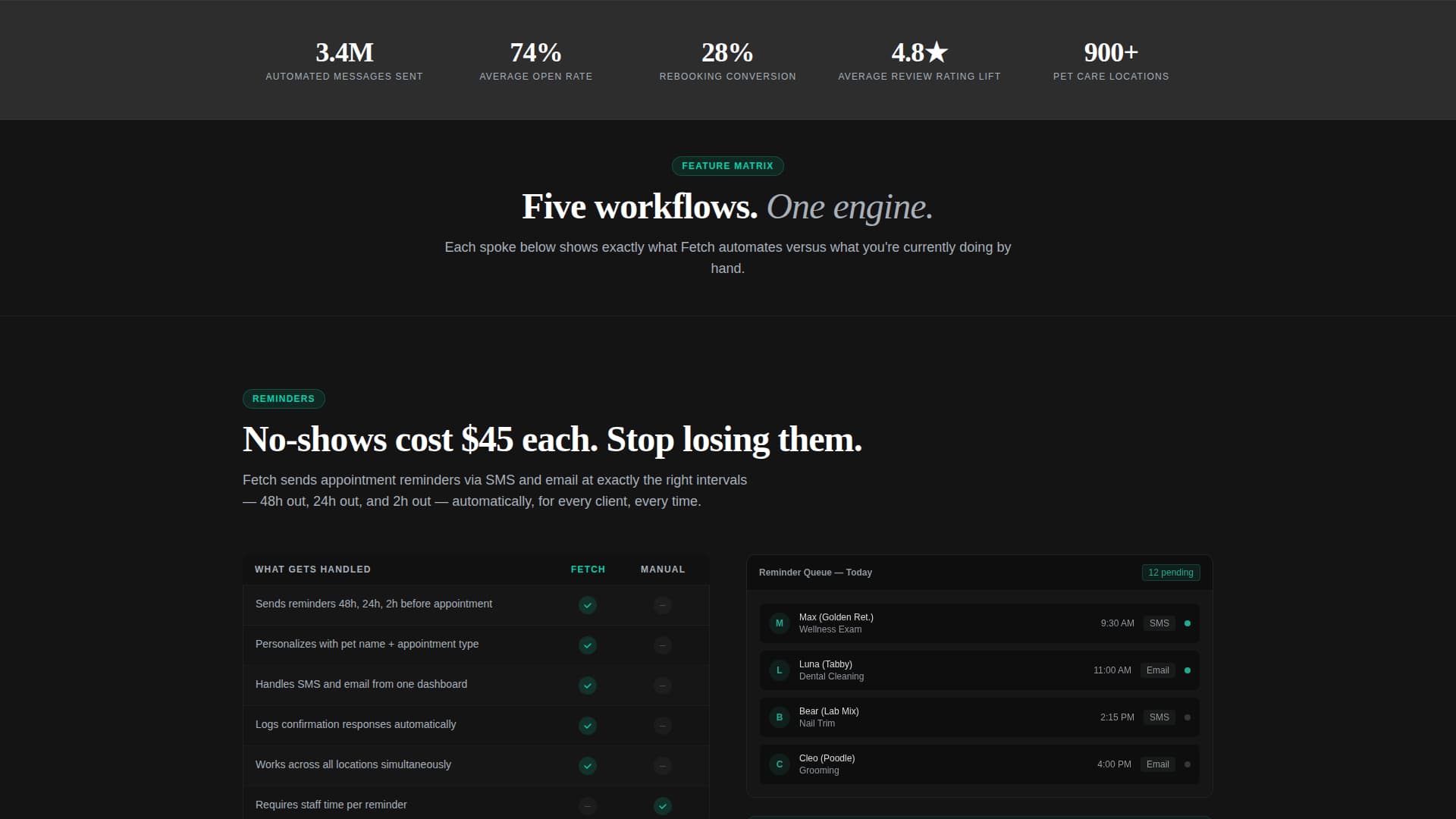The height and width of the screenshot is (819, 1456).
Task: Click the REMINDERS section pill
Action: [284, 399]
